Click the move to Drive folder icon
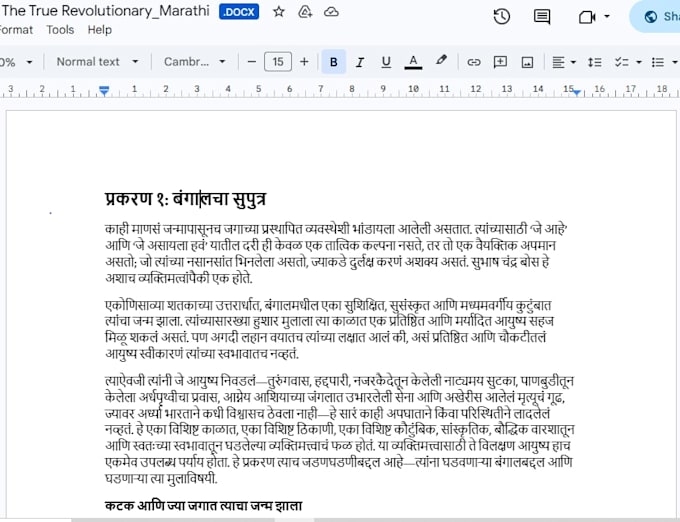 tap(305, 12)
